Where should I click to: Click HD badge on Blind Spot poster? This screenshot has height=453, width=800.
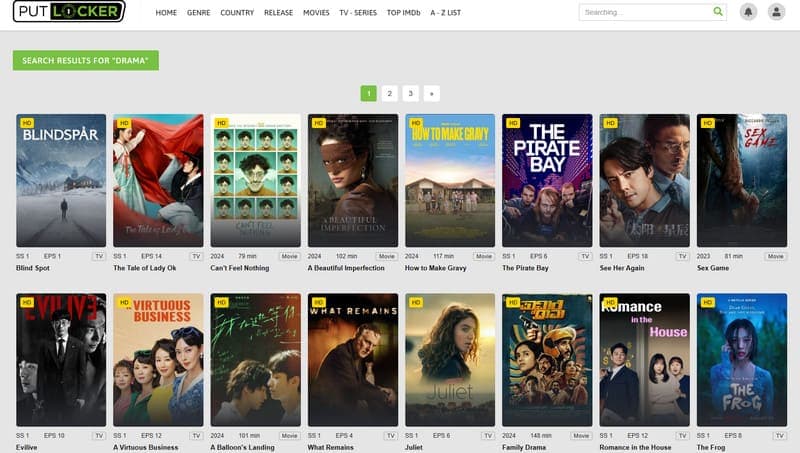(x=27, y=123)
